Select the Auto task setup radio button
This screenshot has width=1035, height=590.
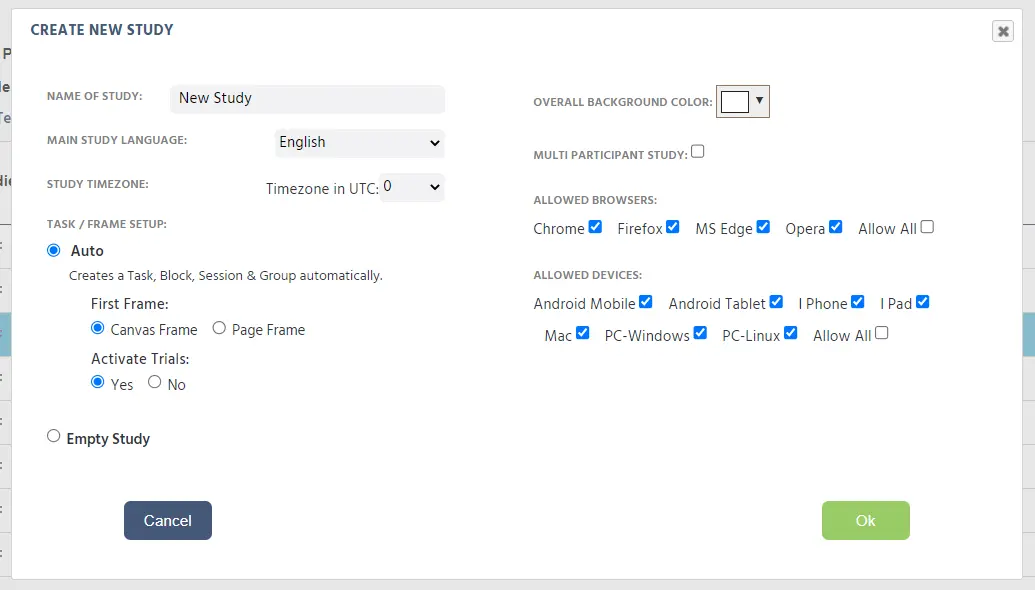coord(53,250)
